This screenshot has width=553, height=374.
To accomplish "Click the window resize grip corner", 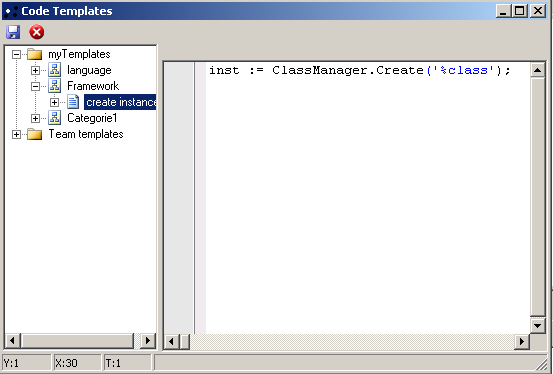I will (541, 365).
